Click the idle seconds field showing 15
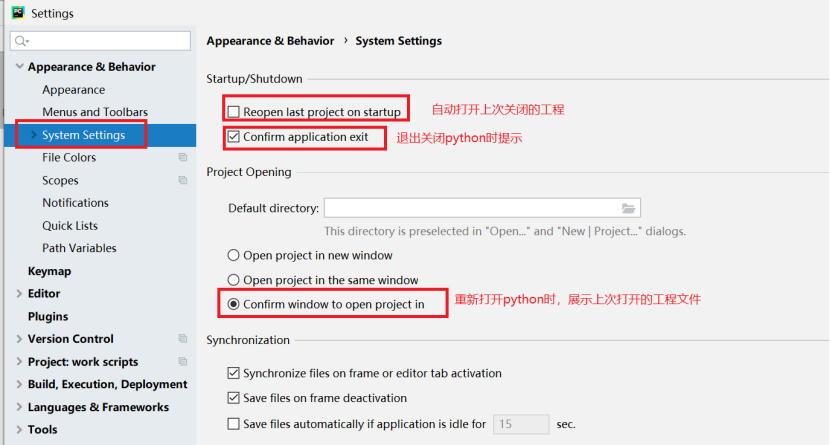Viewport: 830px width, 445px height. click(x=521, y=424)
